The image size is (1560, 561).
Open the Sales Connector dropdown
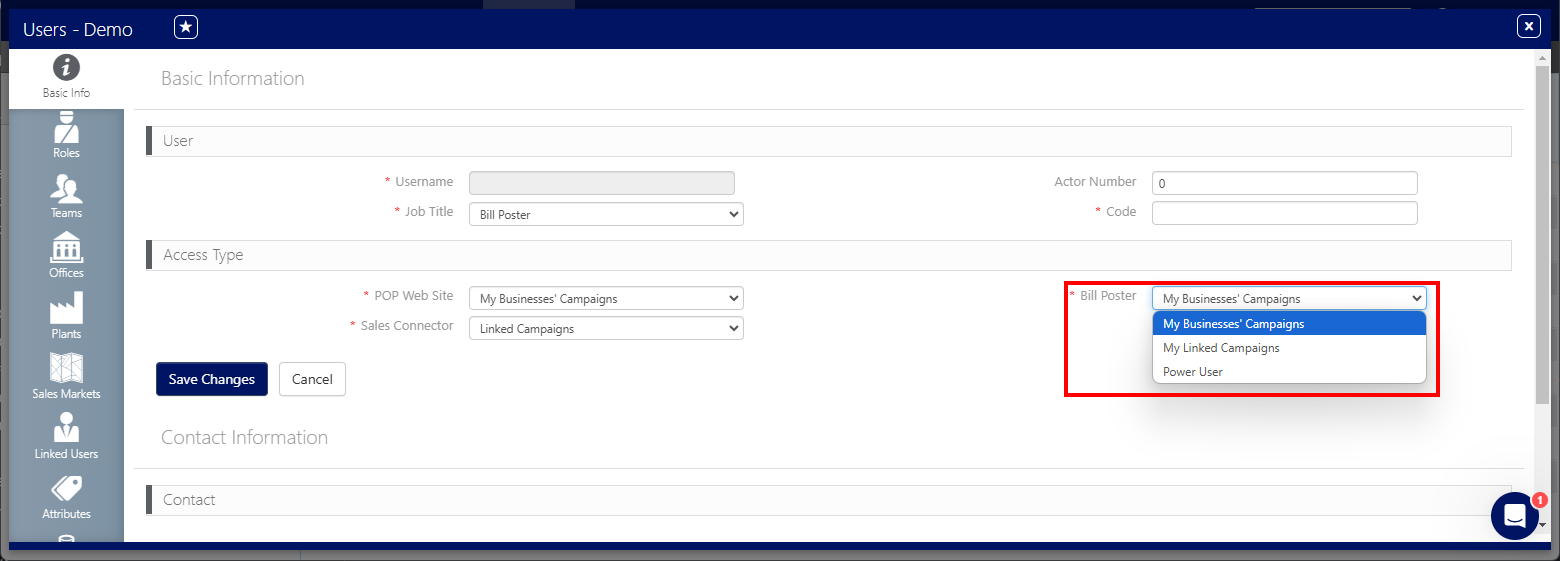(605, 328)
